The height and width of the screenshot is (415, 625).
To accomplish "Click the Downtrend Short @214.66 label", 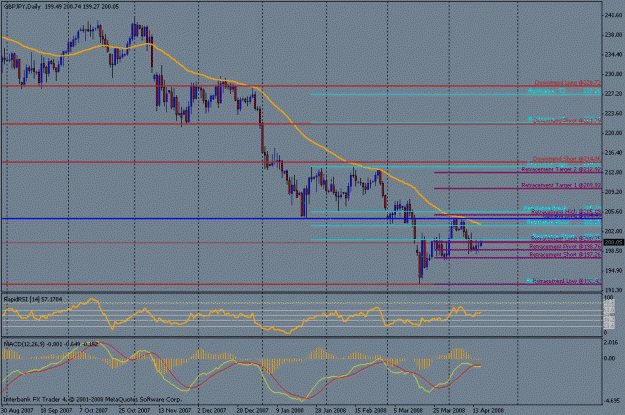I will tap(566, 159).
